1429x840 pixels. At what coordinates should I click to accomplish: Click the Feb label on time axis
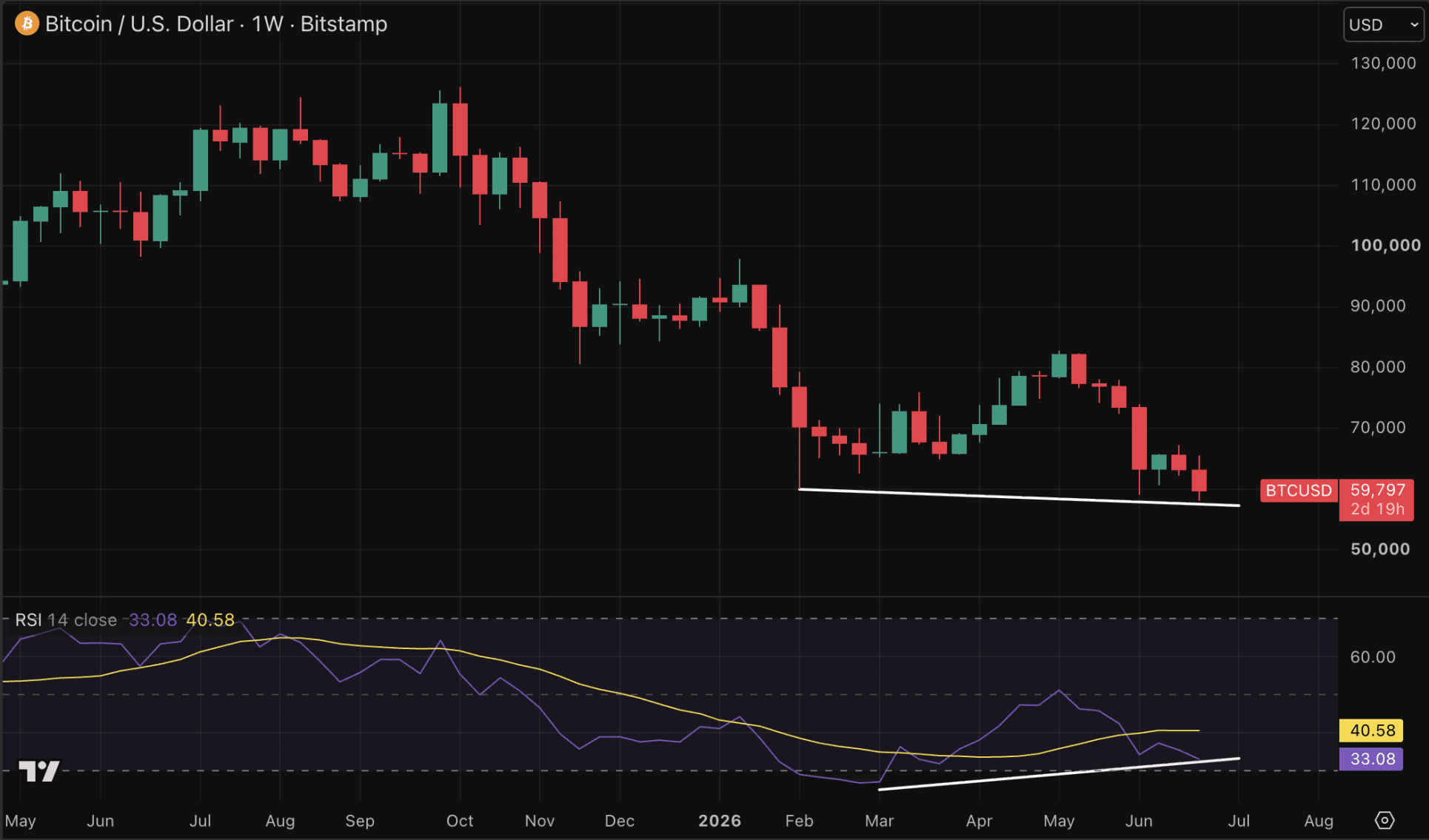(x=799, y=821)
